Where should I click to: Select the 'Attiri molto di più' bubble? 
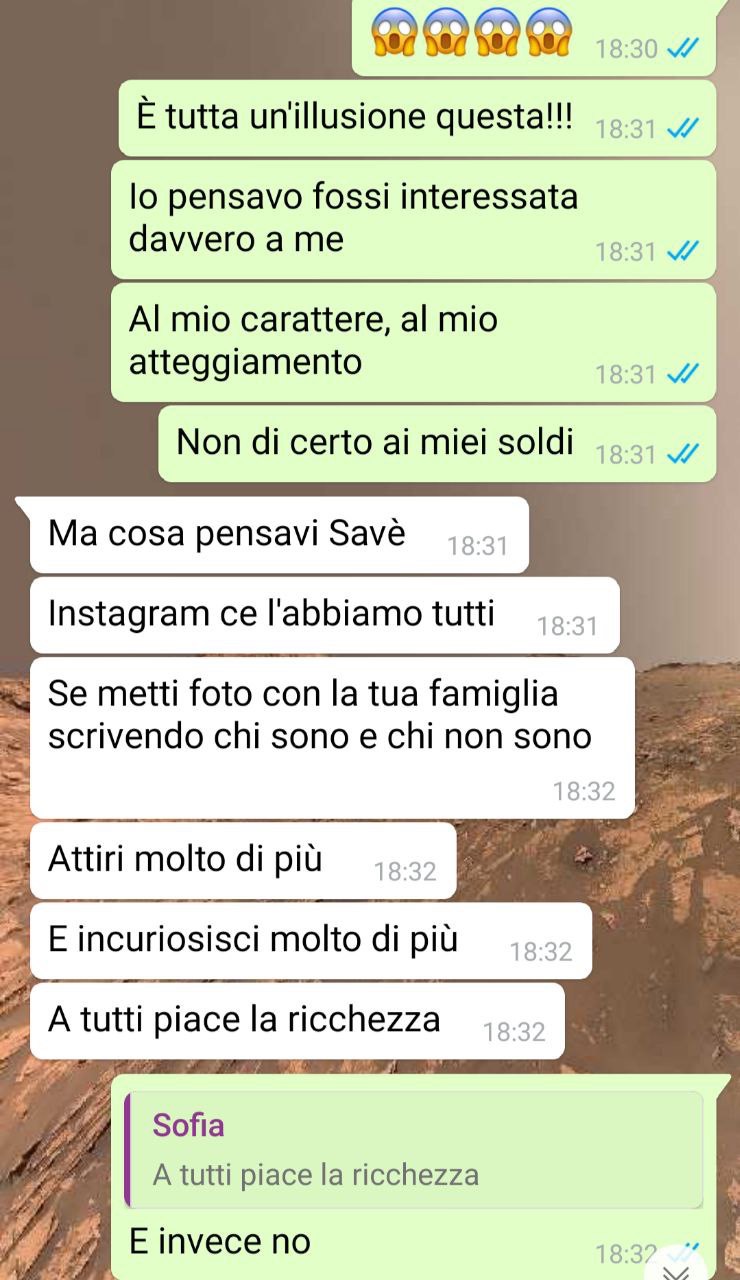(243, 860)
